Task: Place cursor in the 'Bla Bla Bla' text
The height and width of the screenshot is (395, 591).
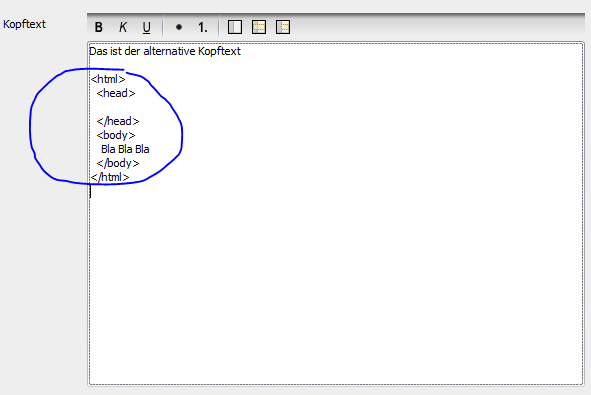Action: click(x=125, y=149)
